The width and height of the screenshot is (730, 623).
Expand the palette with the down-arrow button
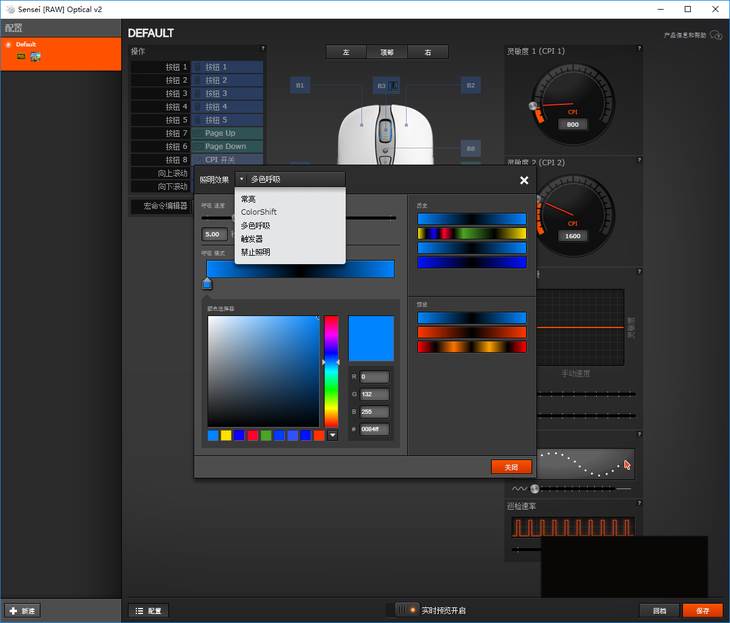[332, 435]
